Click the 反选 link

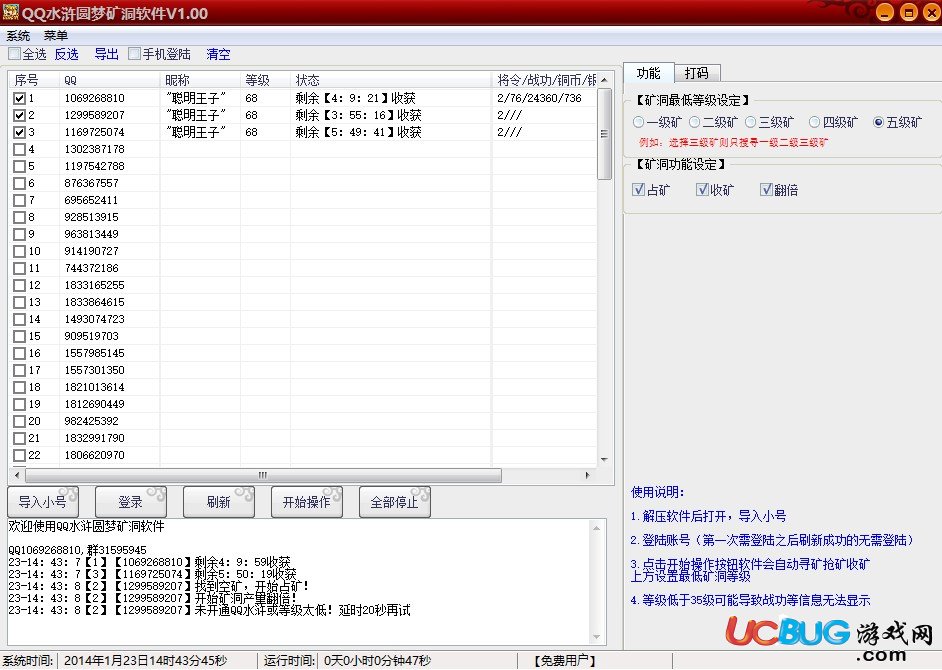(66, 55)
